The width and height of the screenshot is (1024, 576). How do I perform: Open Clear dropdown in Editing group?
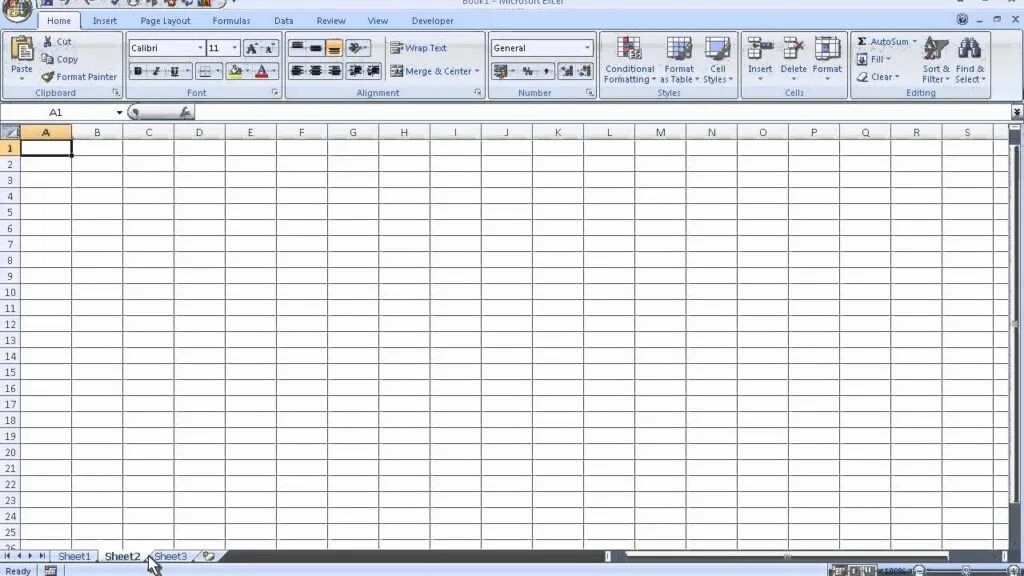coord(878,76)
